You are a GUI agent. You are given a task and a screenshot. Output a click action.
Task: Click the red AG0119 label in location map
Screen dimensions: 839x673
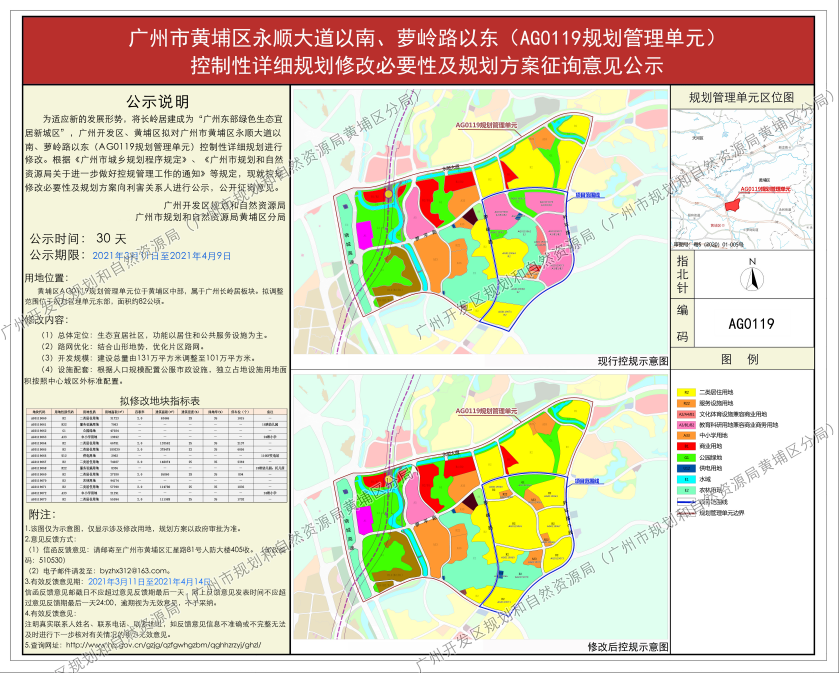coord(765,189)
